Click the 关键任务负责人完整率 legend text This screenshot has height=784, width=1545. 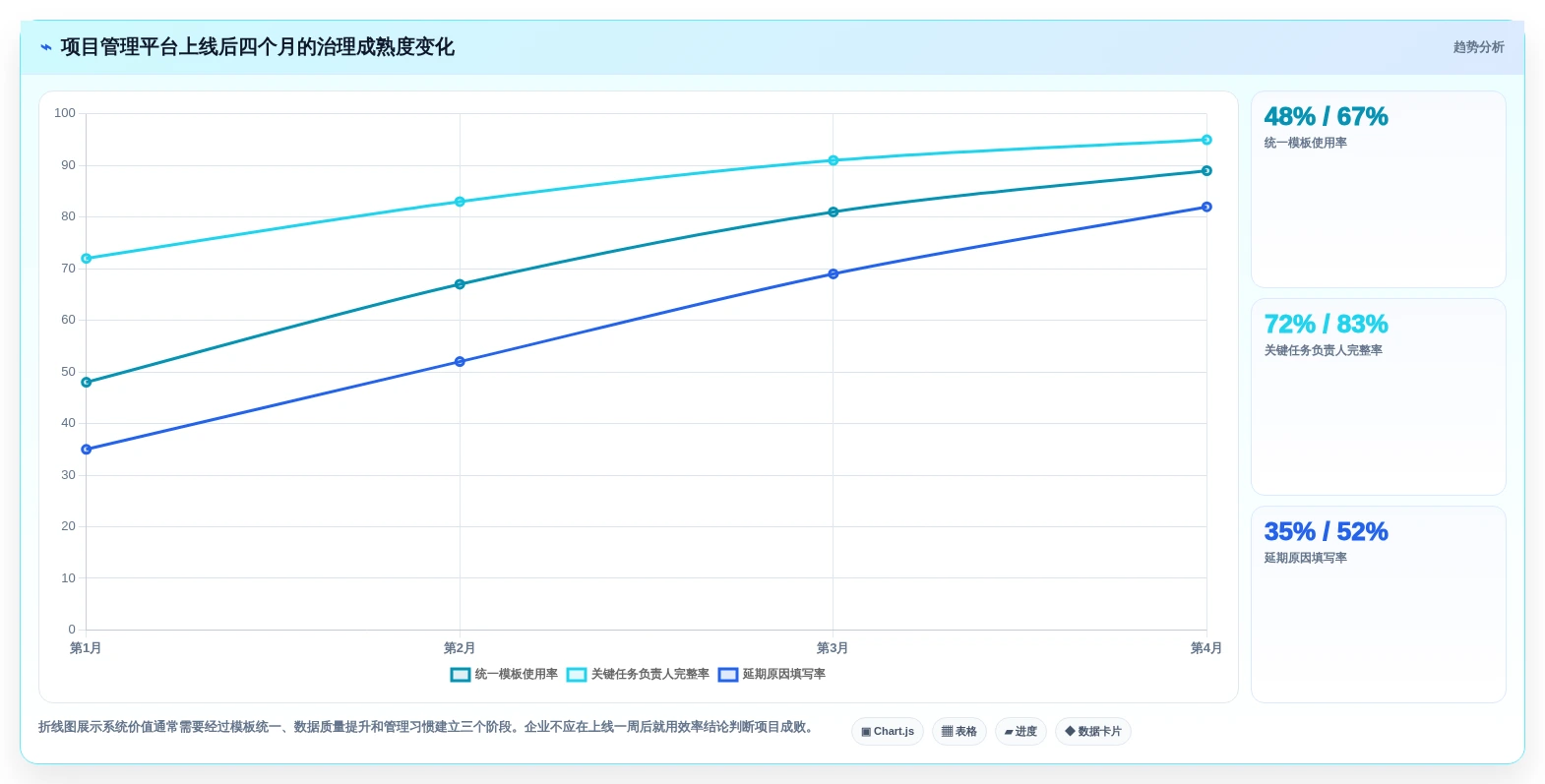pos(650,675)
